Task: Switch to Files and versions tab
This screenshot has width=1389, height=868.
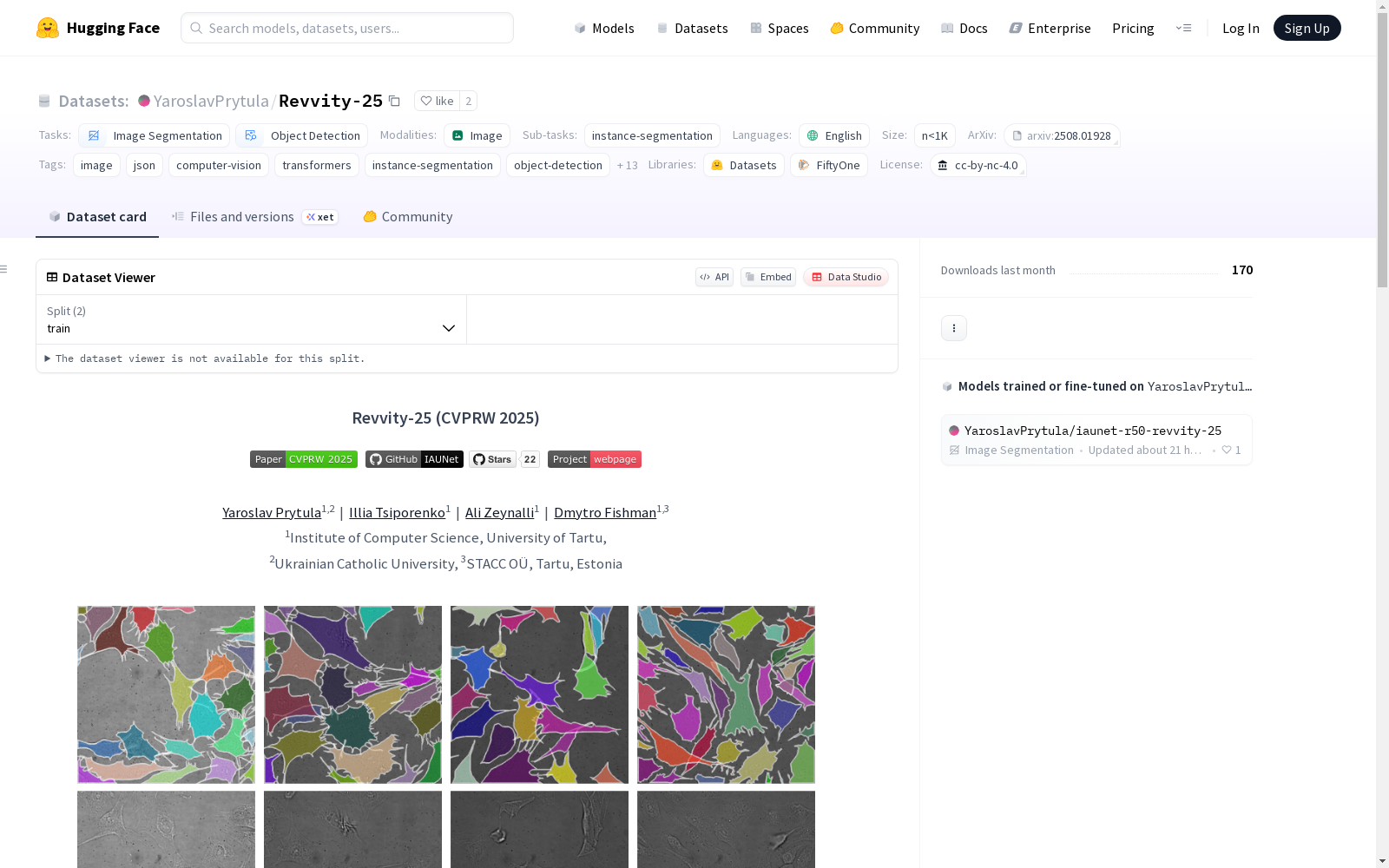Action: [x=254, y=217]
